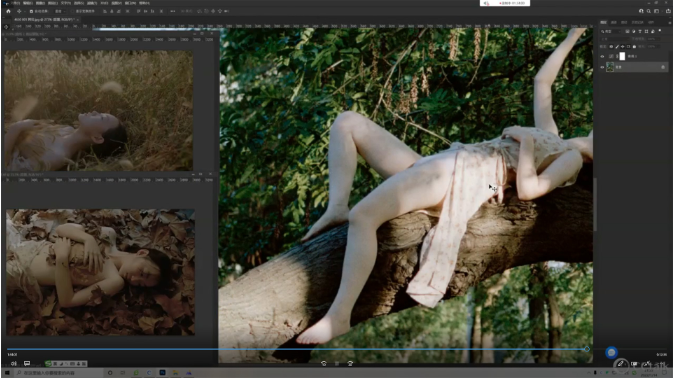Toggle lock artboard nesting icon
Screen dimensions: 673x379
(628, 46)
